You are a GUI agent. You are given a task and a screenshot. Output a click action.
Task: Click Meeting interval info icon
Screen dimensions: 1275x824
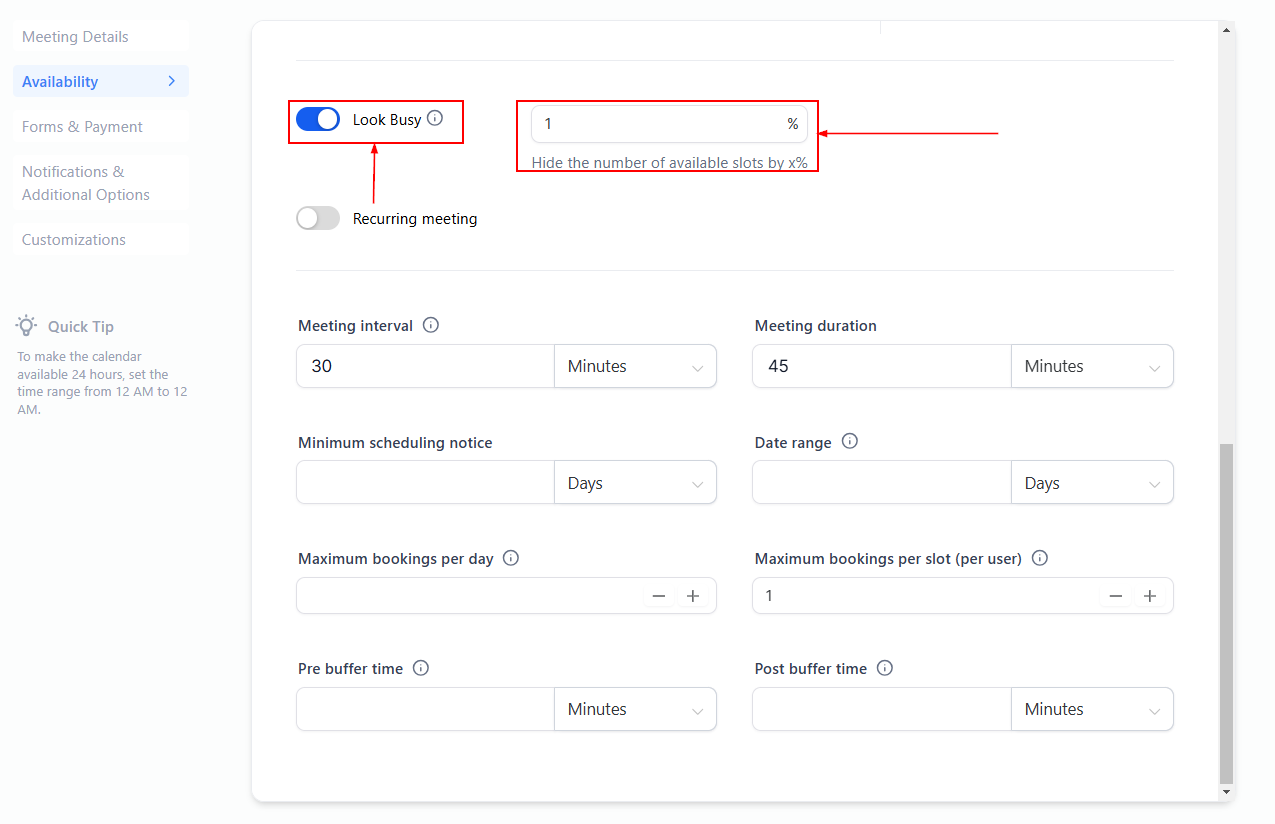431,325
